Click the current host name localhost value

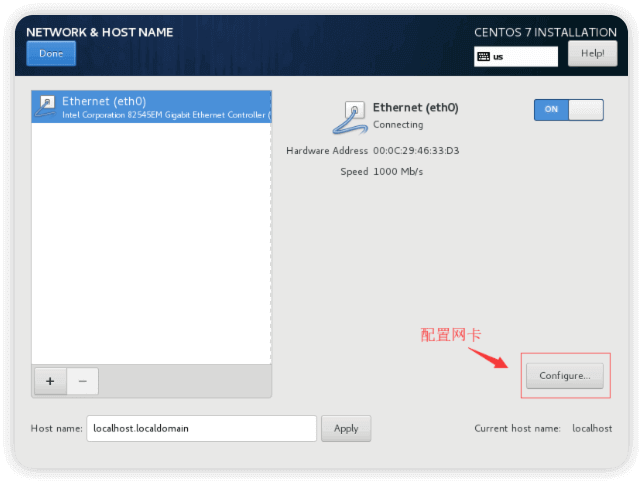tap(592, 428)
